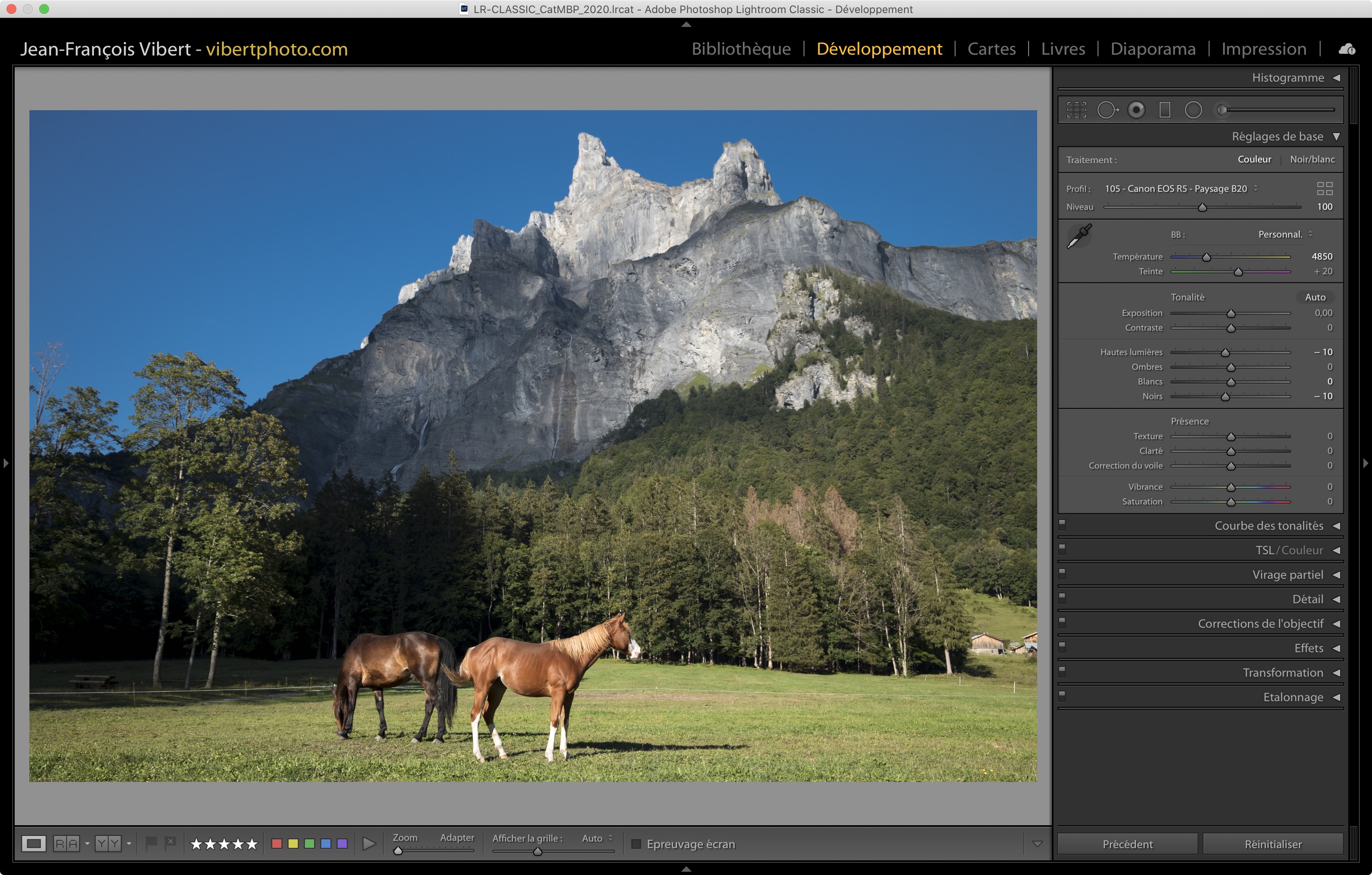Activate the spot removal tool
The width and height of the screenshot is (1372, 875).
point(1107,110)
